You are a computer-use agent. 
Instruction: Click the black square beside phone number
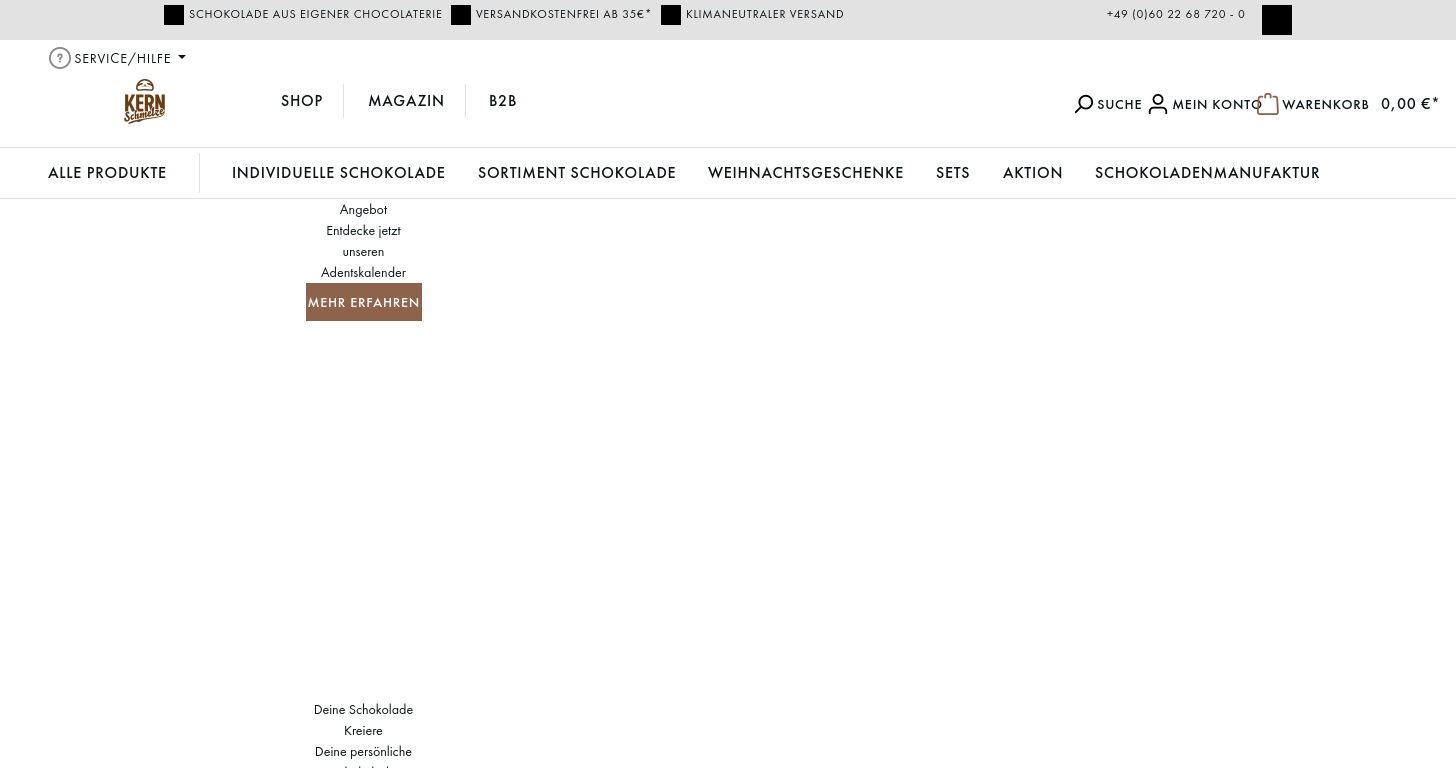tap(1276, 20)
